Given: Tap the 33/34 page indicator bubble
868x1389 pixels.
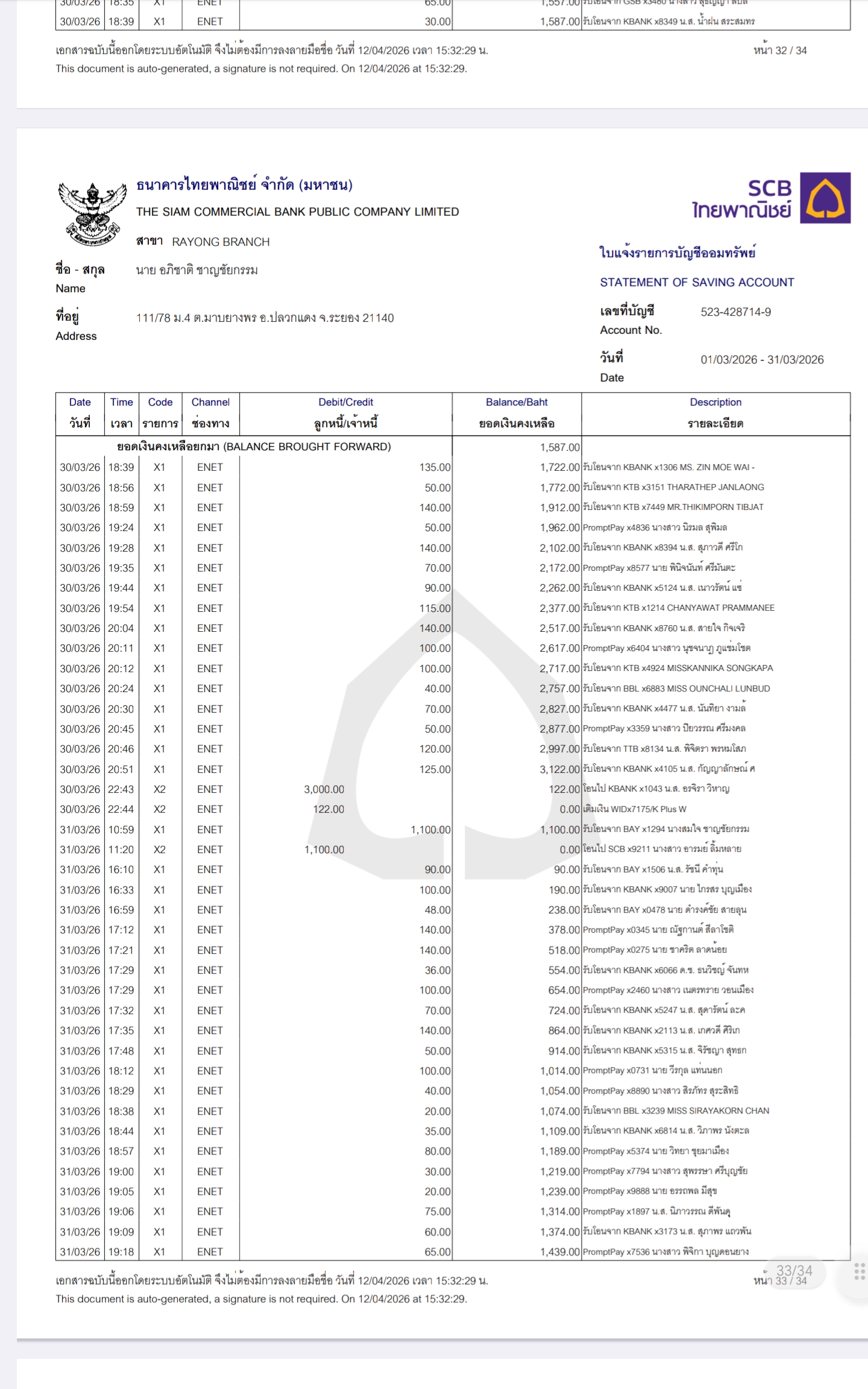Looking at the screenshot, I should (794, 1271).
